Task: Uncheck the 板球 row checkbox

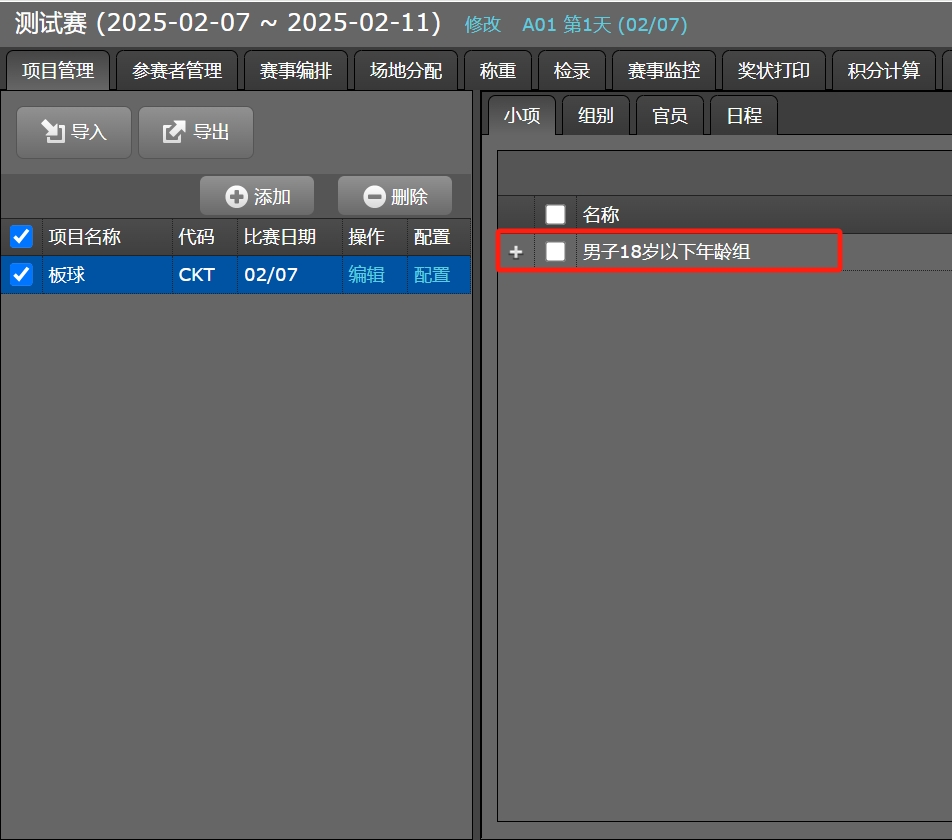Action: pos(21,274)
